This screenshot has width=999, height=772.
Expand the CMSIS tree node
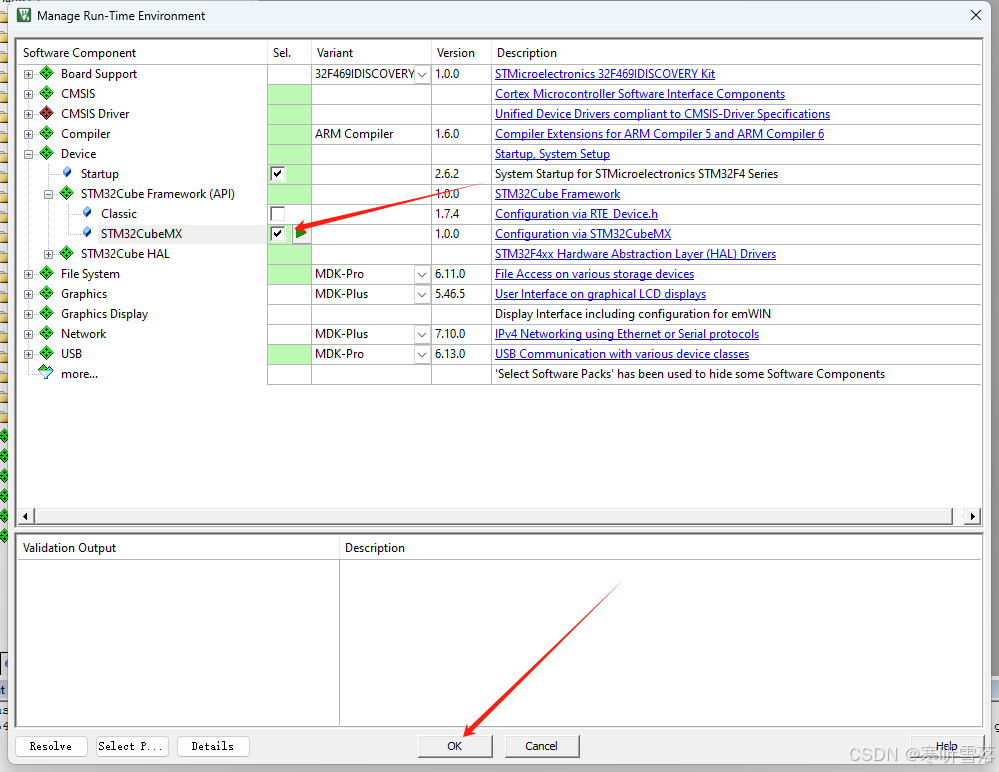pyautogui.click(x=28, y=94)
